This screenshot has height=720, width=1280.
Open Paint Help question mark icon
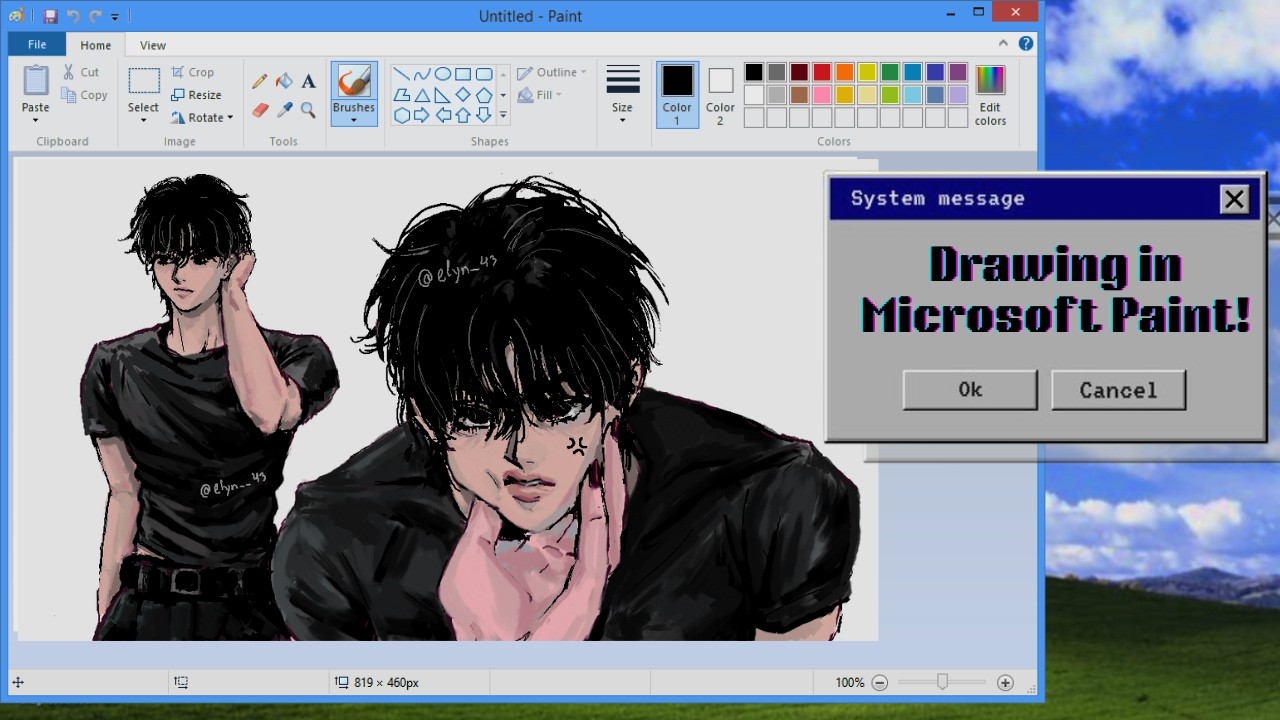[x=1025, y=44]
